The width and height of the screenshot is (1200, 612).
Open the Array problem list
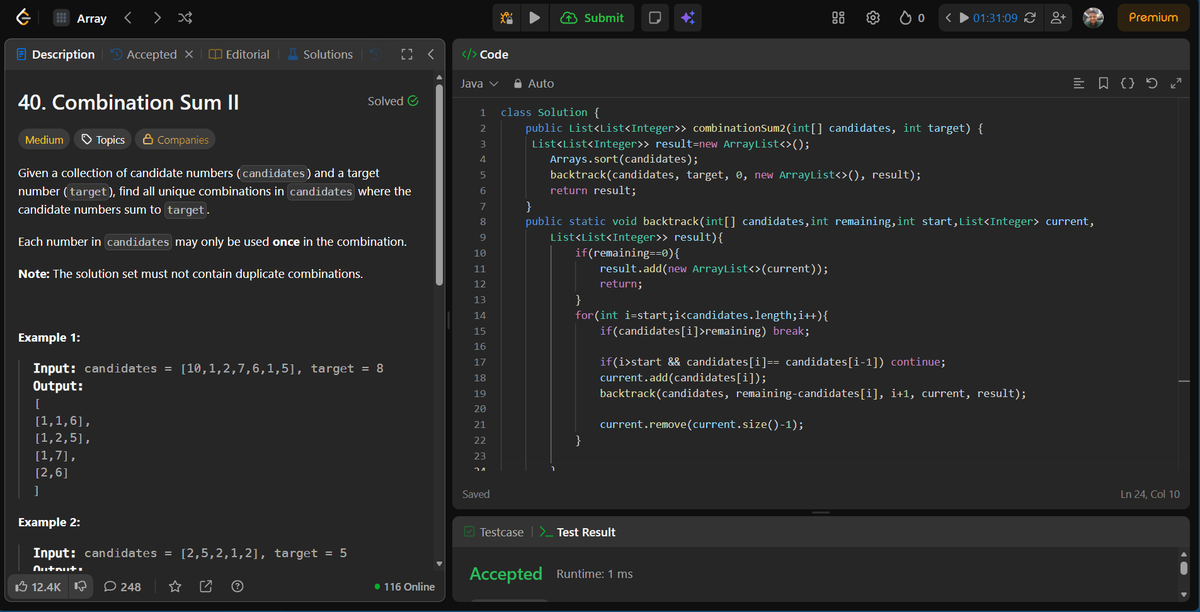[78, 18]
